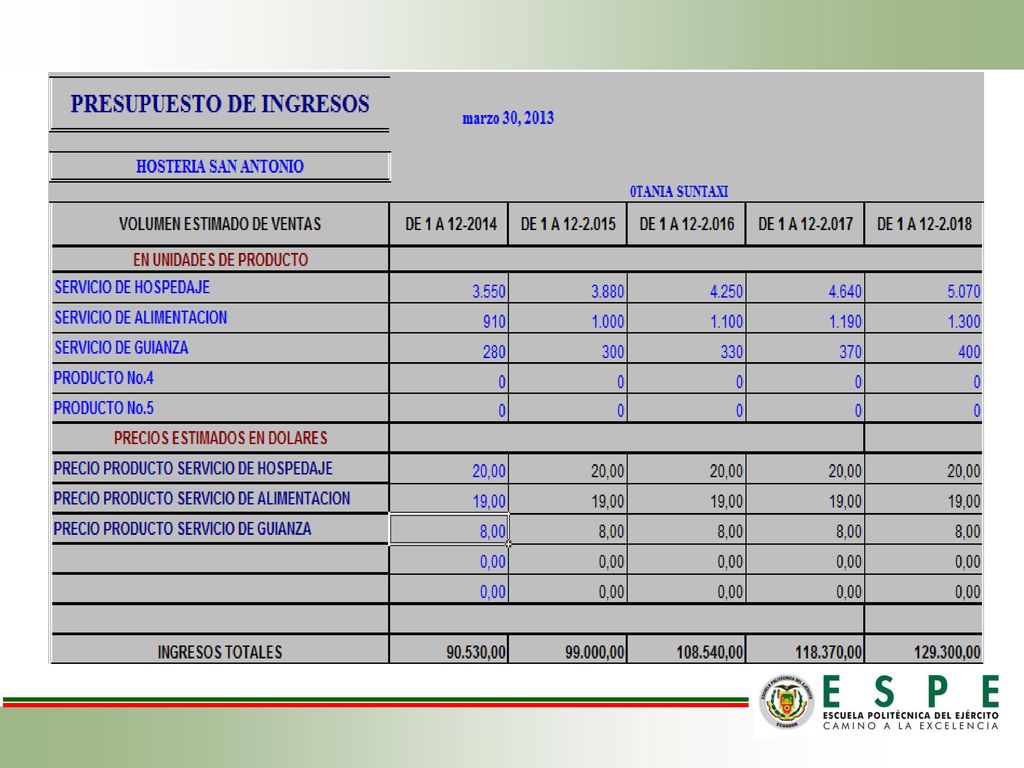Click column header DE 1 A 12-2.017

pyautogui.click(x=806, y=224)
